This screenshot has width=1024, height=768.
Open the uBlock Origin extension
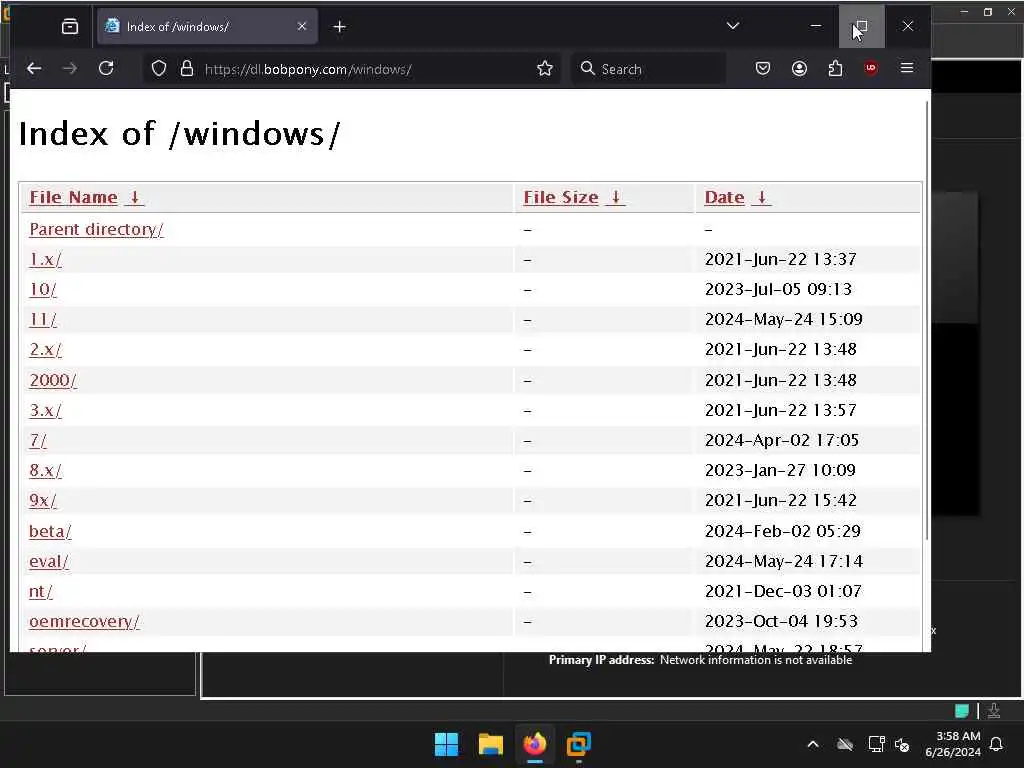(x=871, y=69)
